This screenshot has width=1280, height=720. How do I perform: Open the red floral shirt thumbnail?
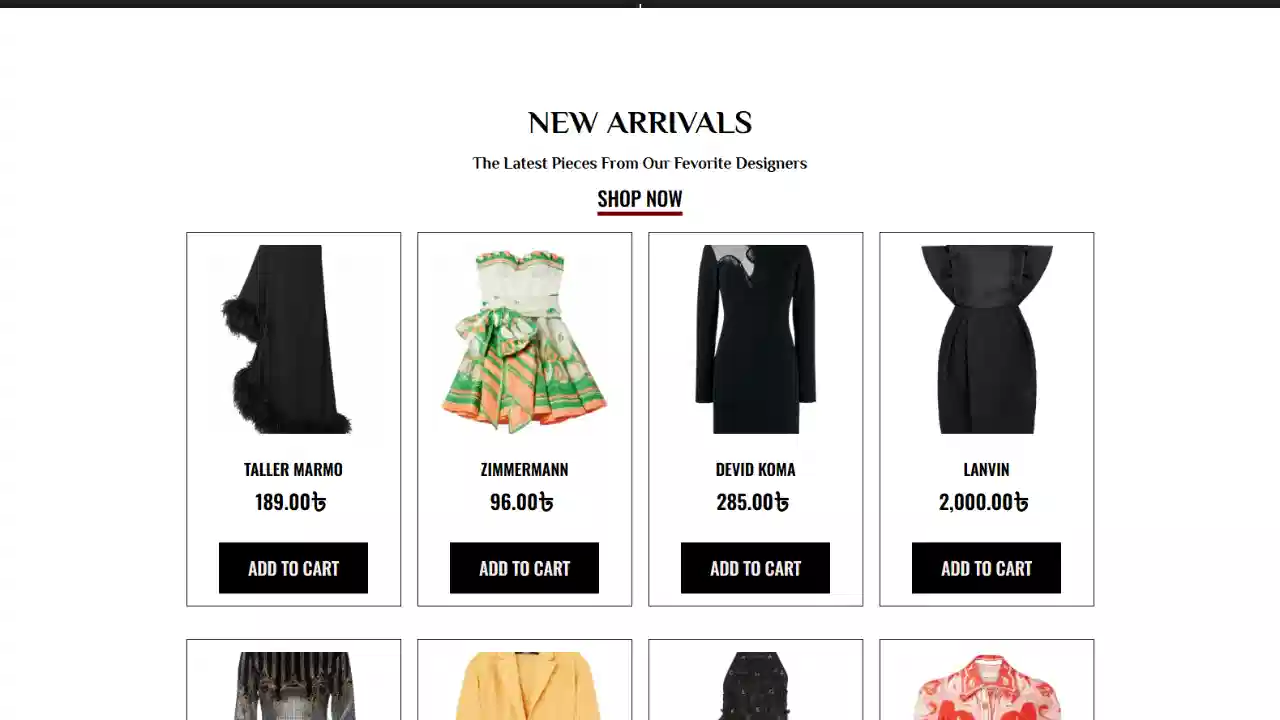986,686
